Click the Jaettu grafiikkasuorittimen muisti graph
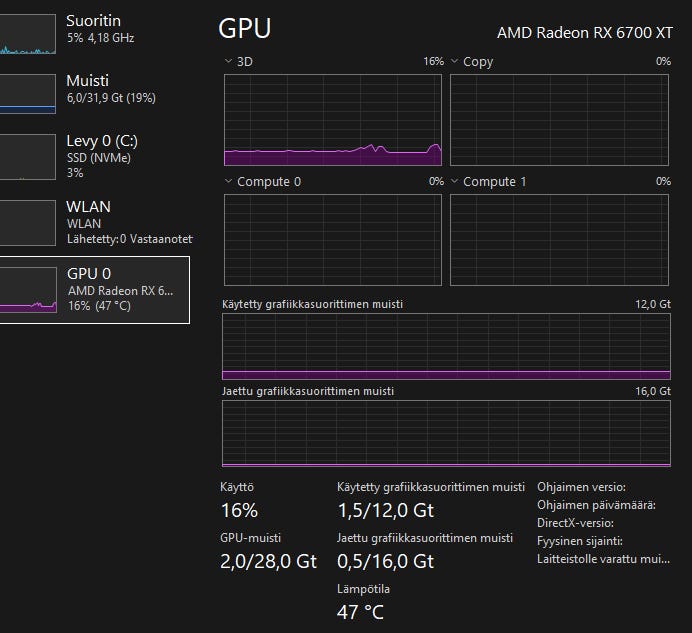This screenshot has width=692, height=633. [445, 433]
